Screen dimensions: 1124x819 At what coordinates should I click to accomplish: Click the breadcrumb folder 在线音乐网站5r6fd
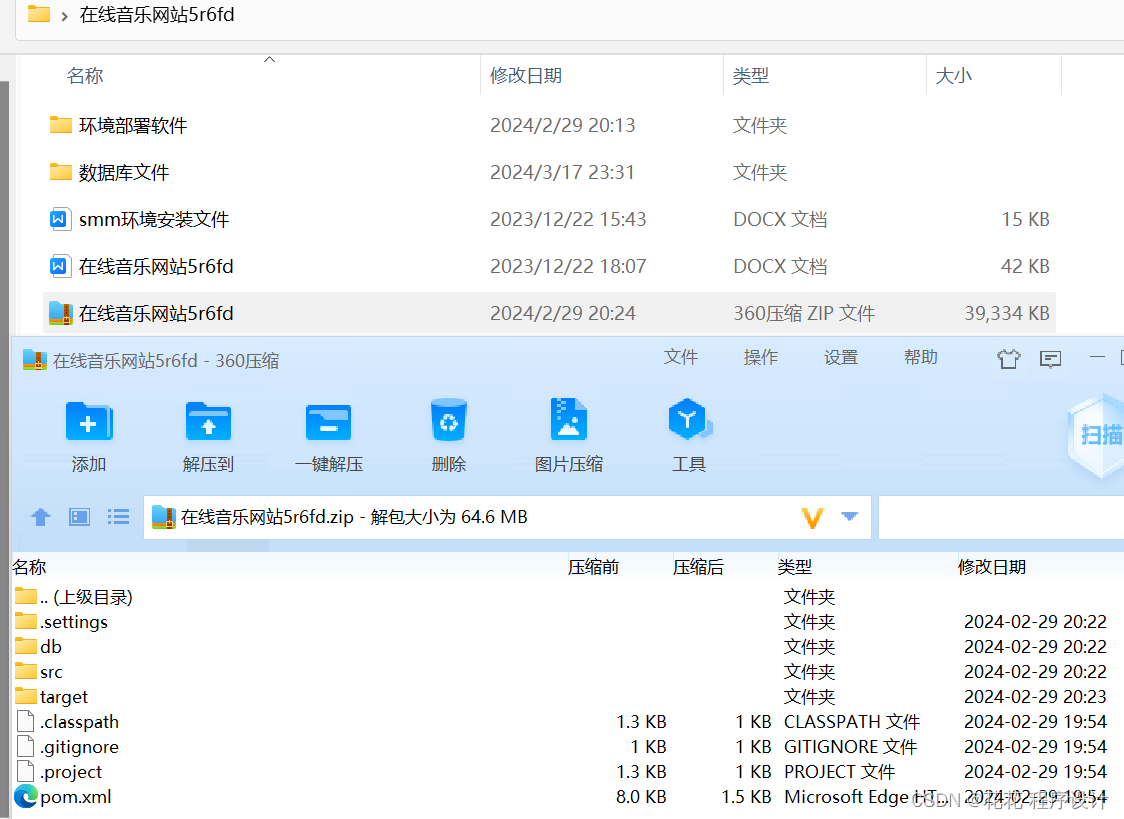tap(157, 14)
